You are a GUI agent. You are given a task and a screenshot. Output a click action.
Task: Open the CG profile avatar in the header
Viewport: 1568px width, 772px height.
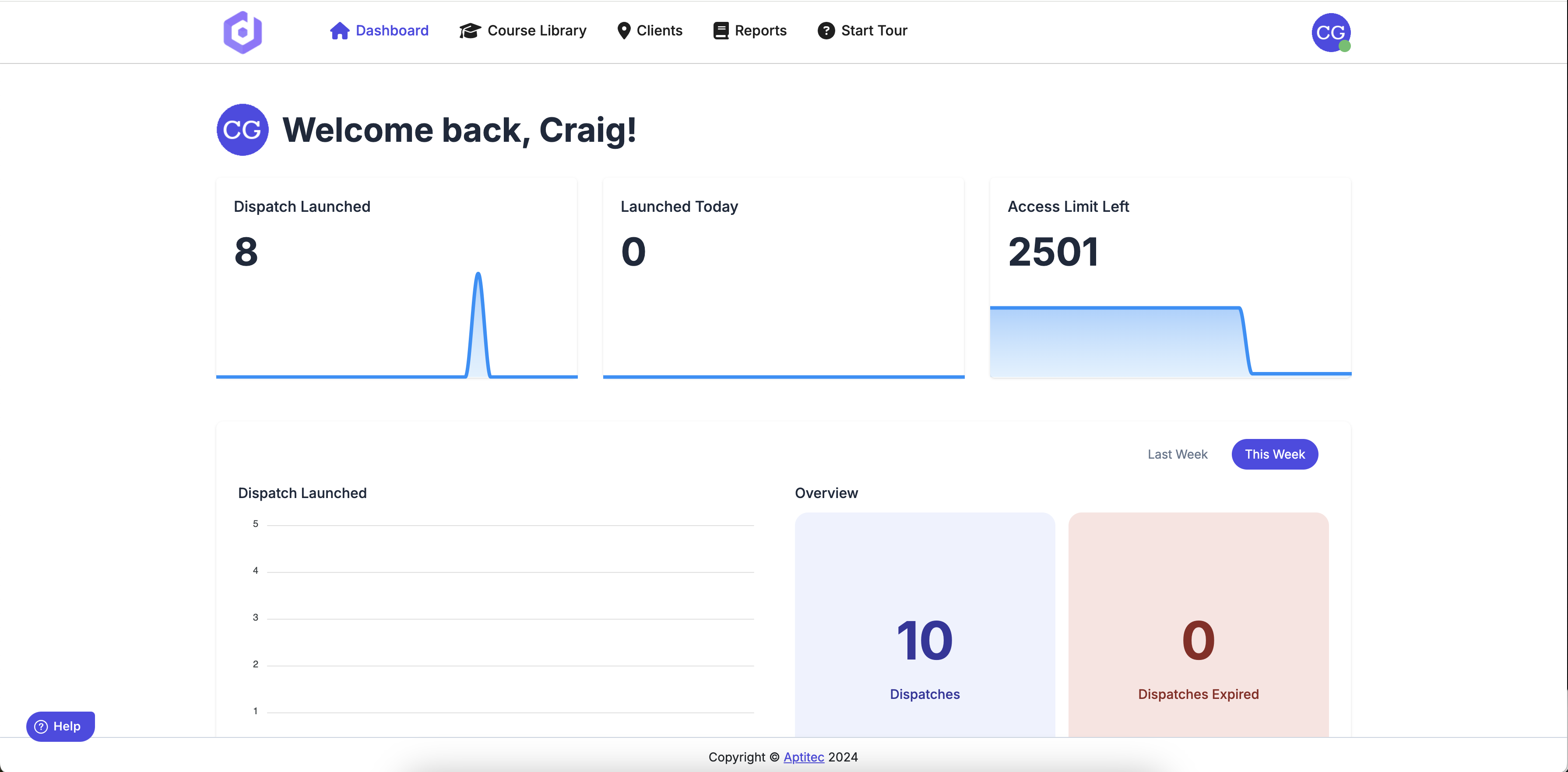point(1331,32)
